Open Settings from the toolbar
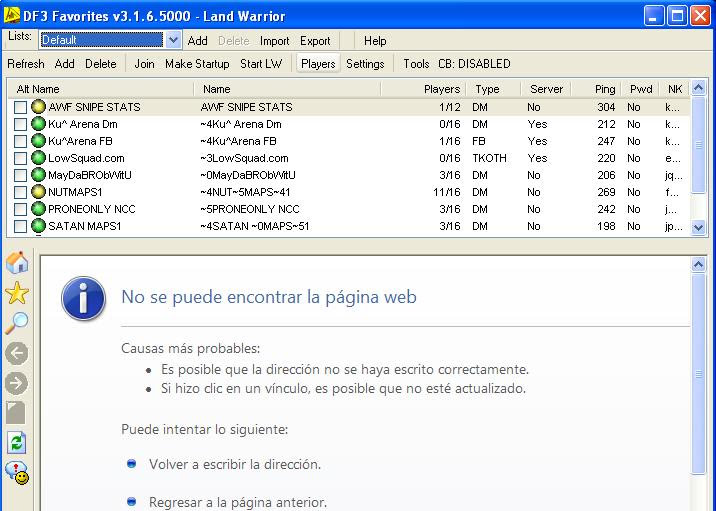Screen dimensions: 716x511 (365, 64)
